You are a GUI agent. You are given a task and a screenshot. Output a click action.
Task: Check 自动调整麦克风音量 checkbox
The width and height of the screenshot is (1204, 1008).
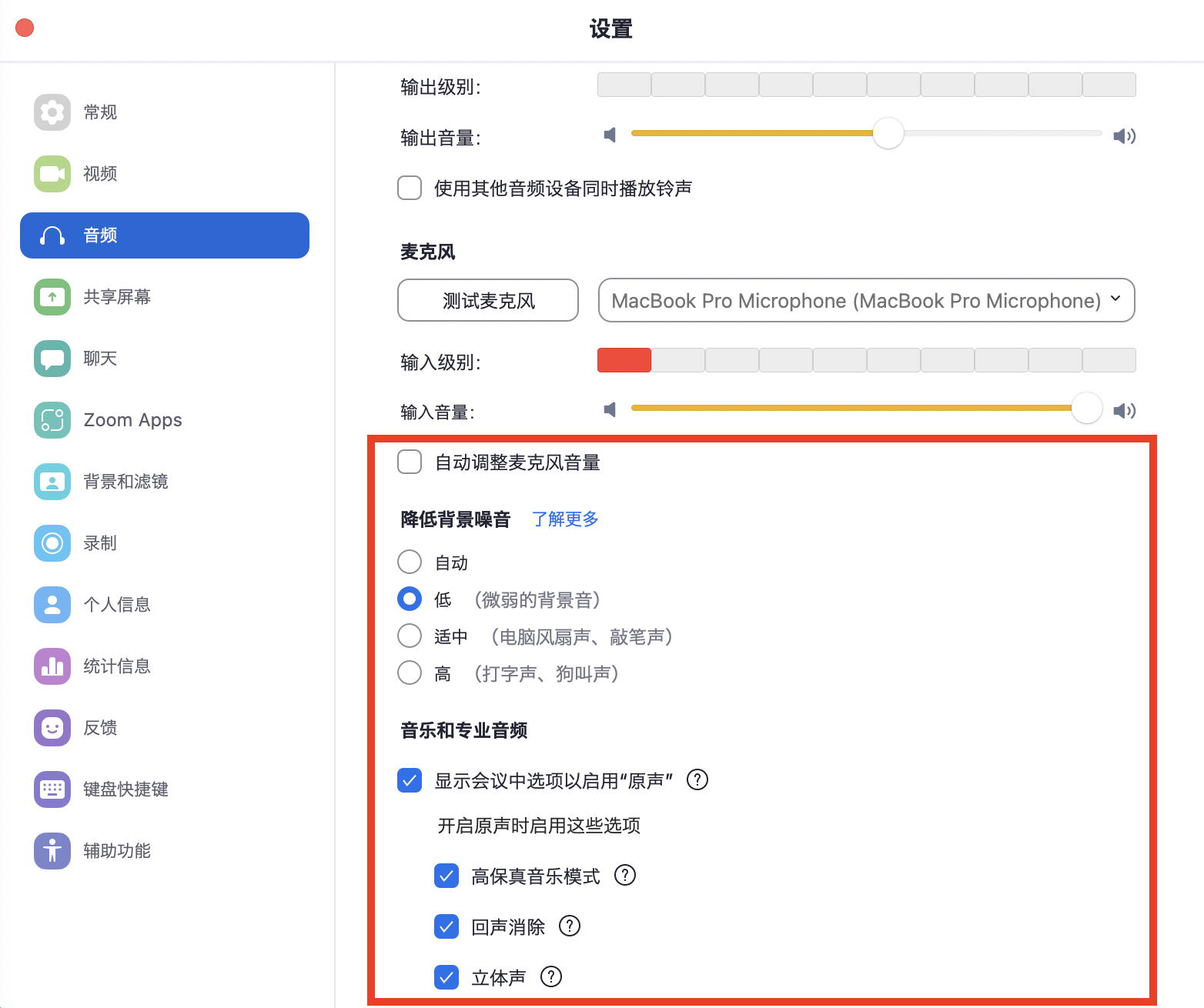[410, 462]
